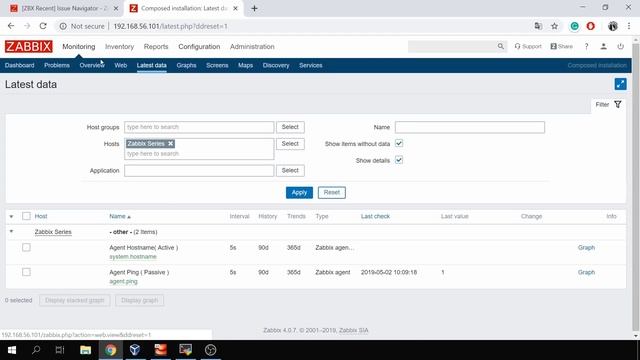
Task: Uncheck Show details checkbox
Action: (x=399, y=160)
